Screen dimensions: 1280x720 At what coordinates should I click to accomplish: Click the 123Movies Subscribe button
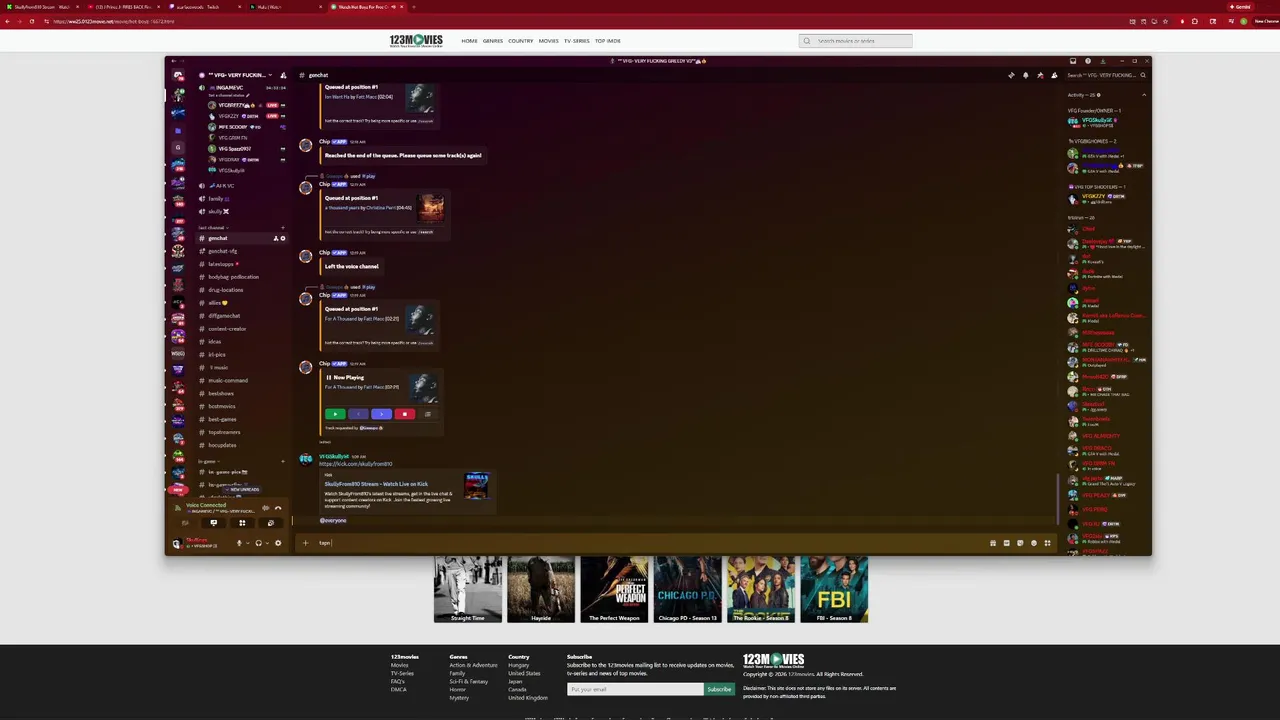coord(719,689)
